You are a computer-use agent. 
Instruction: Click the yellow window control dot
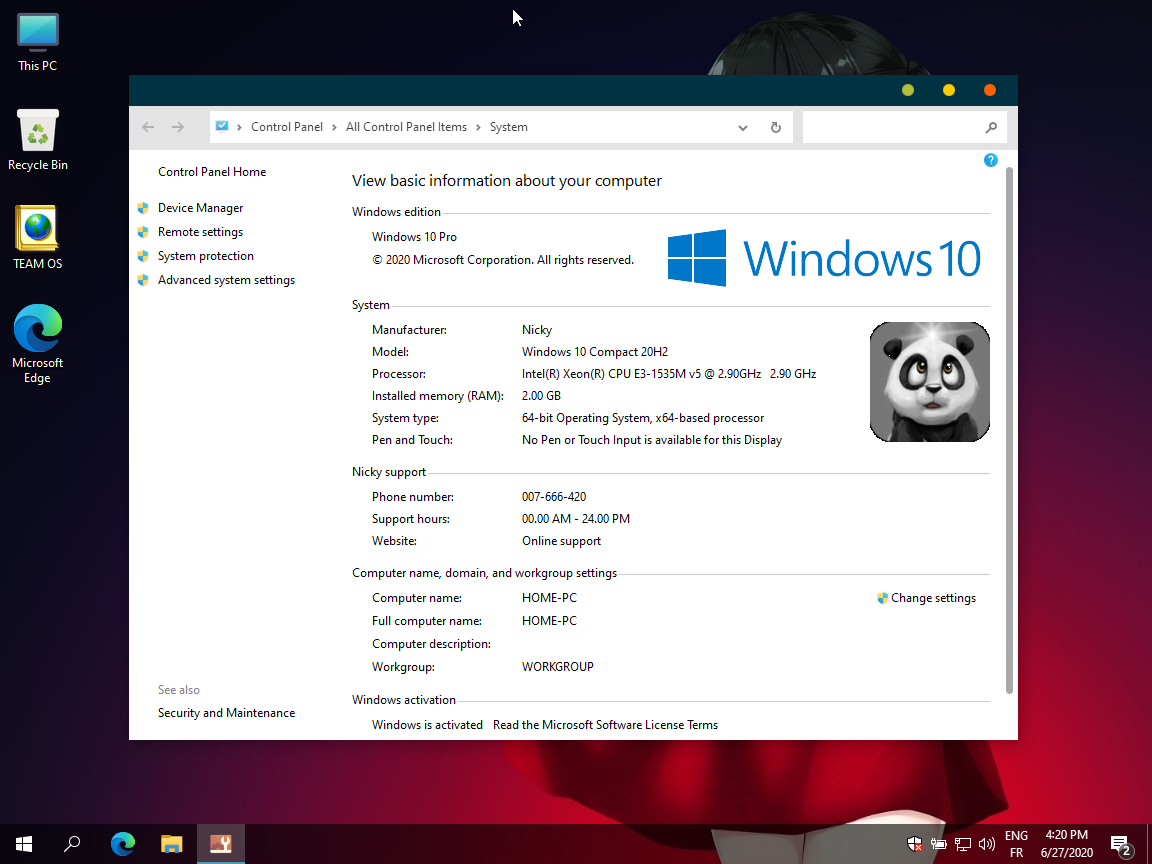pyautogui.click(x=948, y=90)
